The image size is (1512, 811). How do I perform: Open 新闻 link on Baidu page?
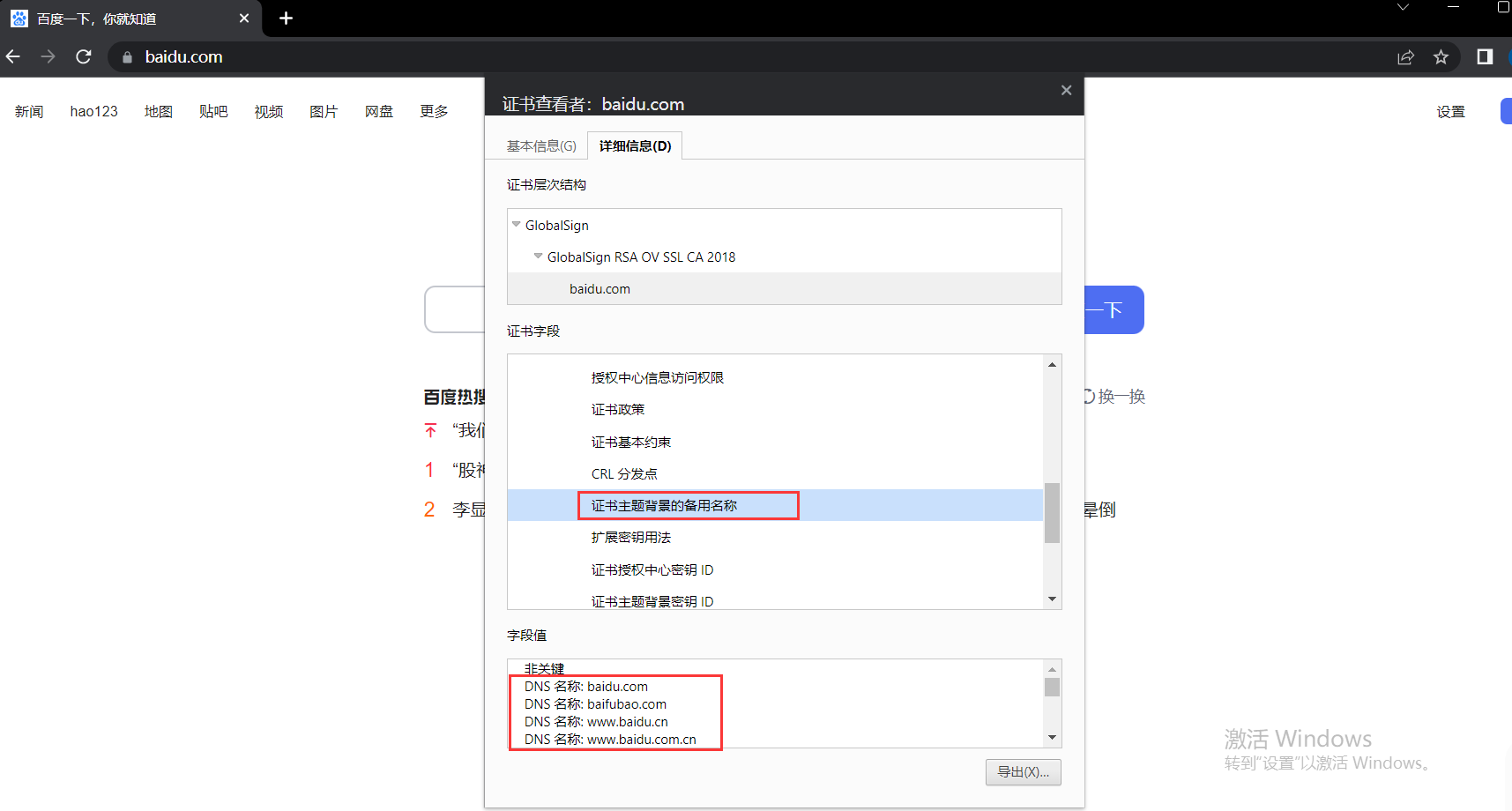click(29, 111)
